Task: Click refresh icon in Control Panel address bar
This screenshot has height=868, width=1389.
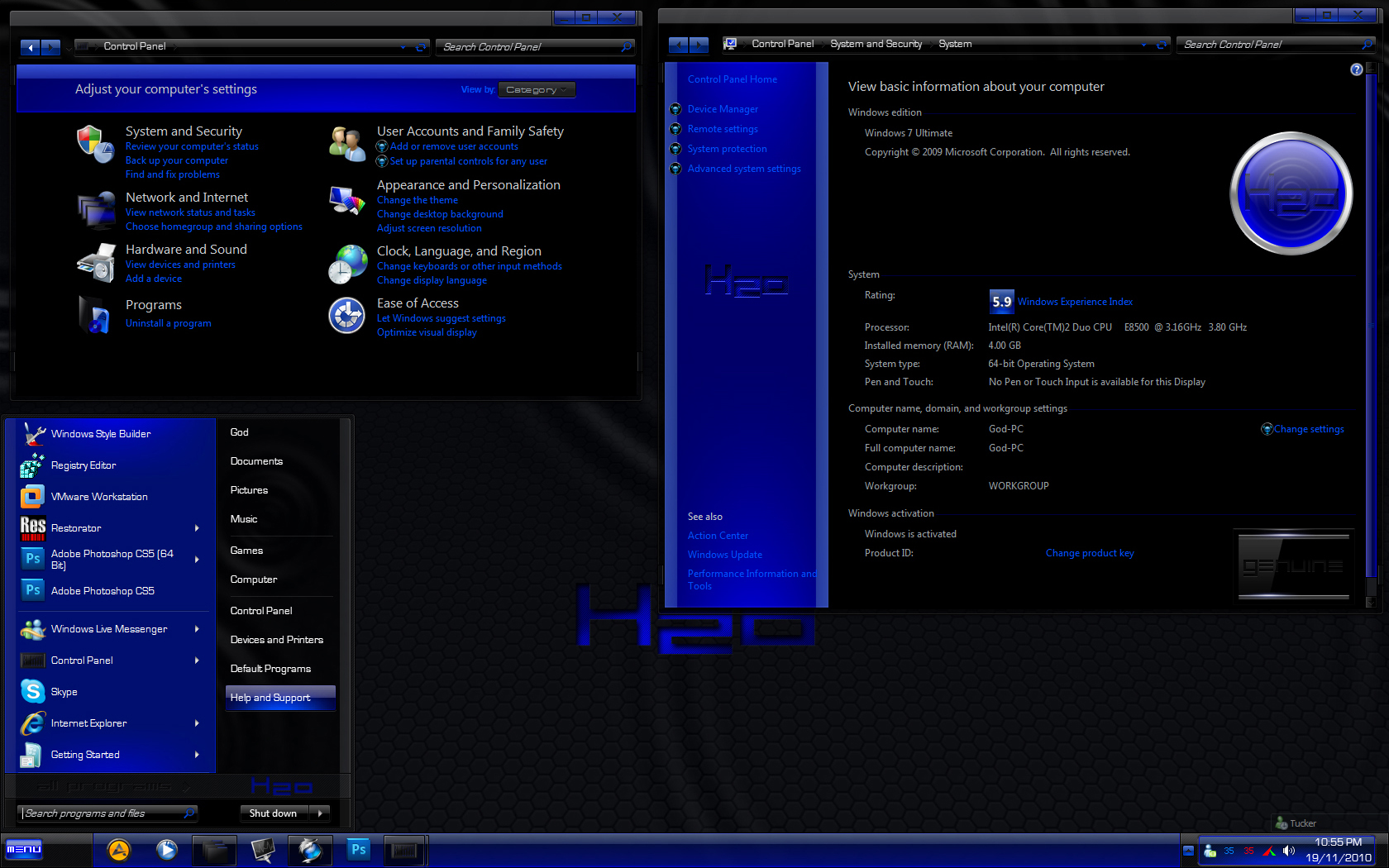Action: click(421, 47)
